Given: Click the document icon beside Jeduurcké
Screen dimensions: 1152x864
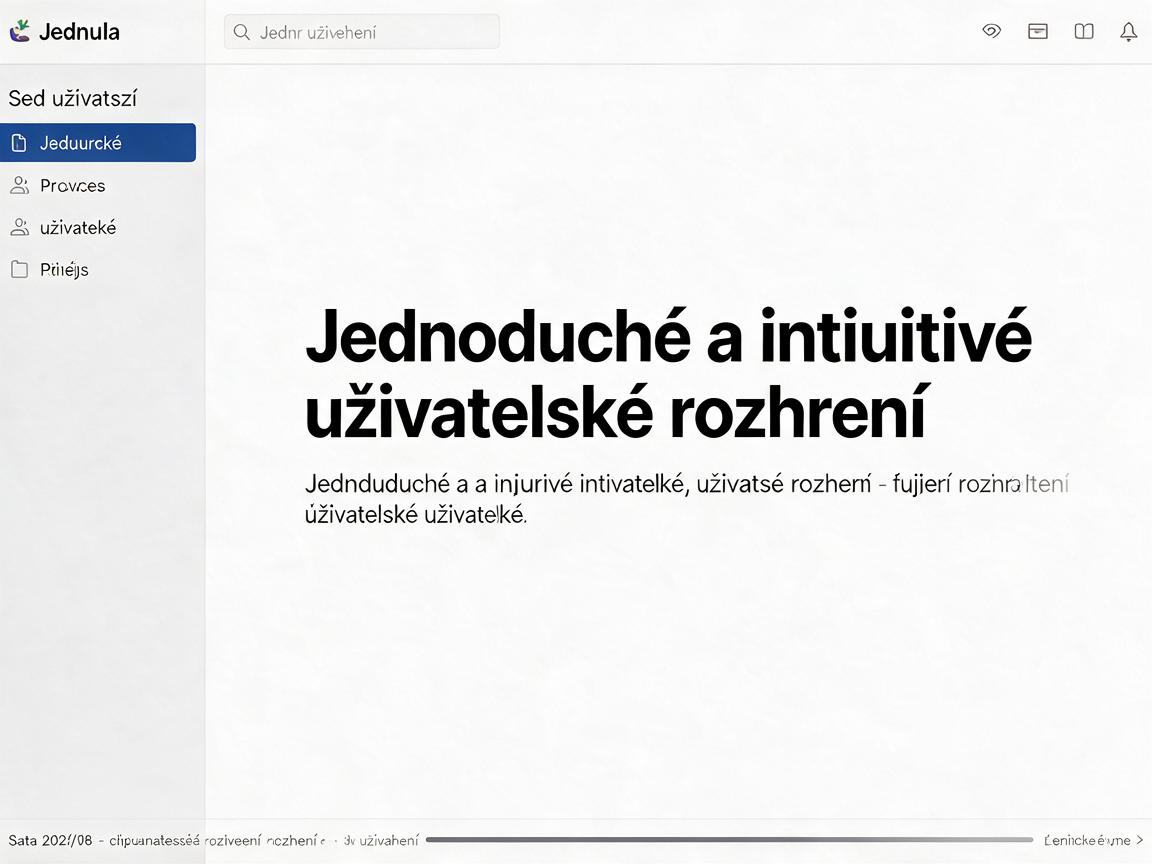Looking at the screenshot, I should click(x=19, y=143).
